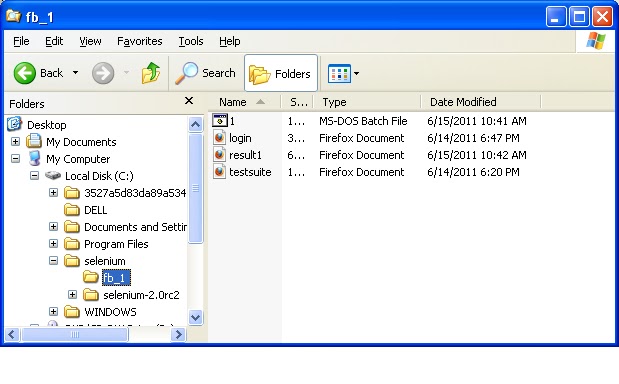Select the testsuite Firefox document icon

(219, 172)
